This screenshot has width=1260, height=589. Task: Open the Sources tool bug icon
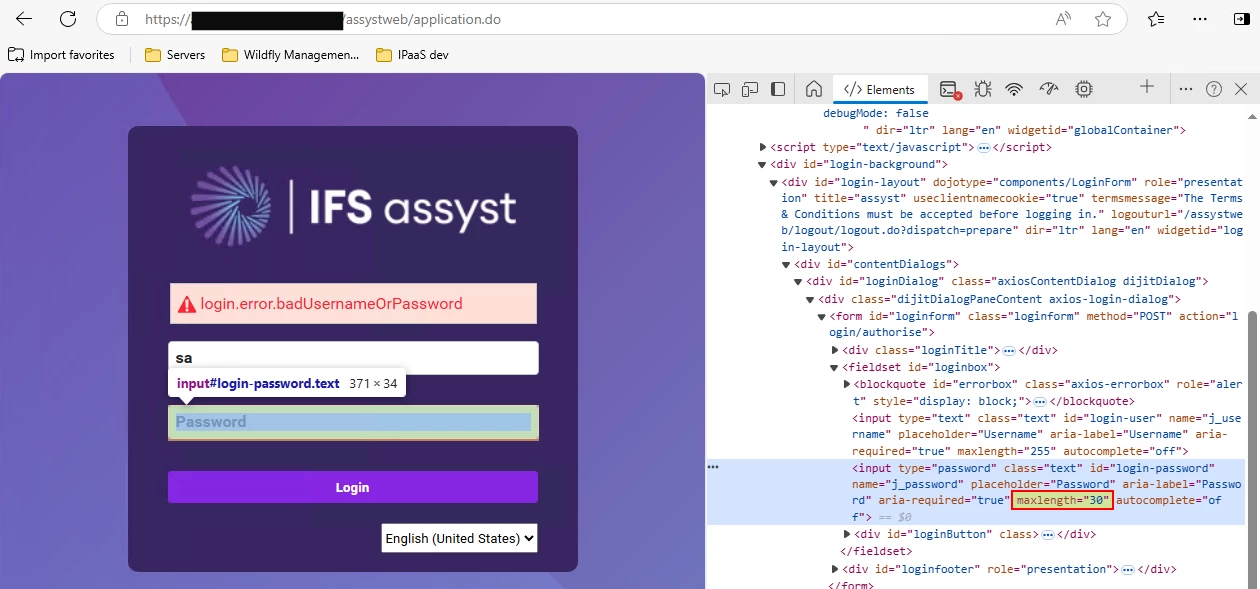[982, 89]
